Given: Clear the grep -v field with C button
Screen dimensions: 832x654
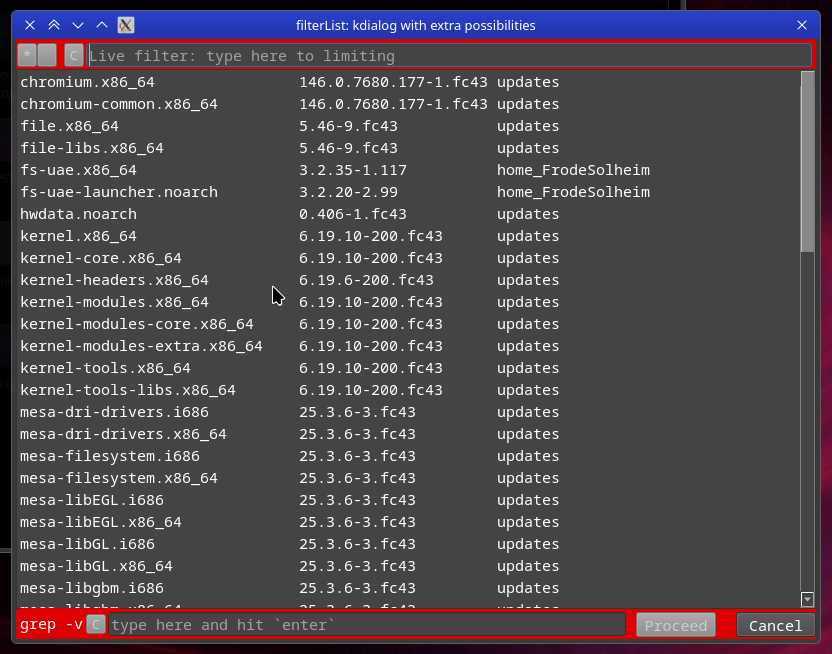Looking at the screenshot, I should pos(95,625).
